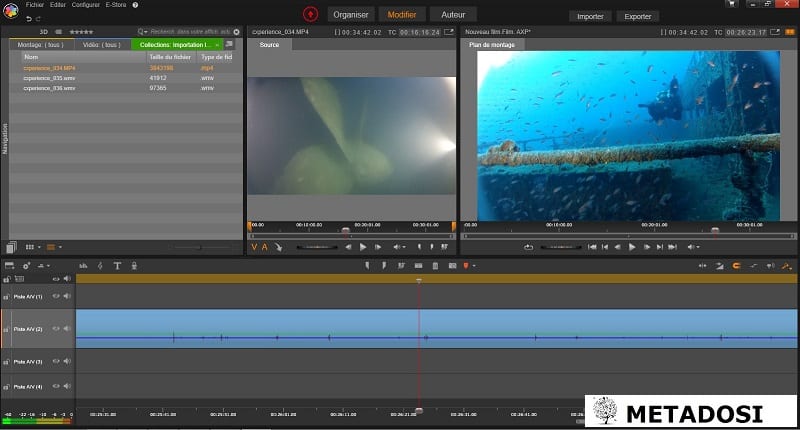
Task: Open the search options dropdown
Action: pos(142,32)
